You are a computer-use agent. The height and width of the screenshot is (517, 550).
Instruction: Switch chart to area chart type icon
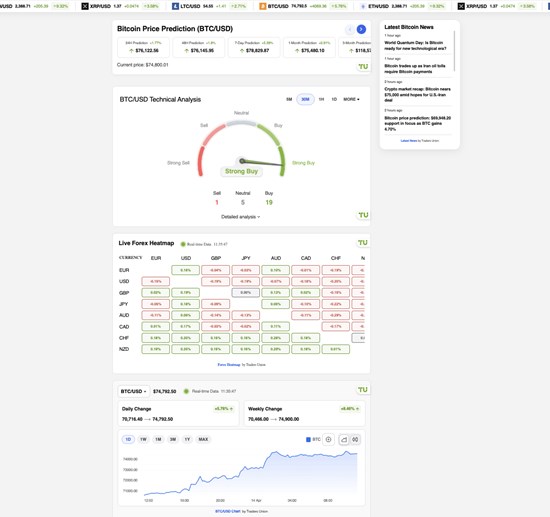click(x=344, y=439)
